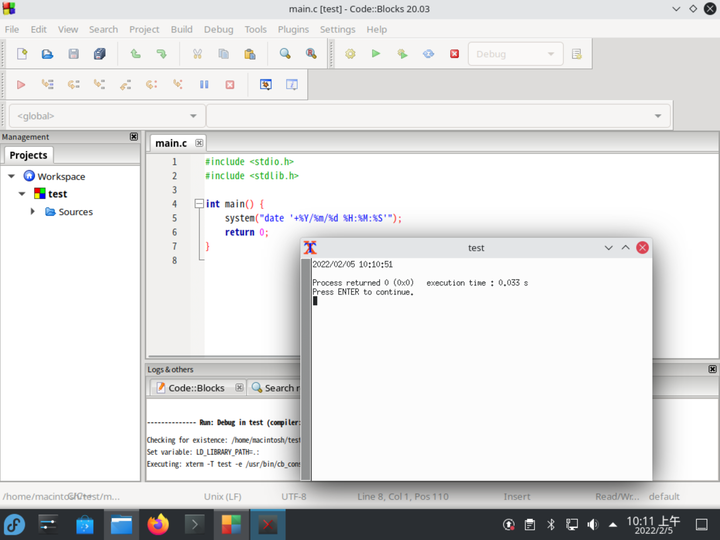Select the test project in tree

tap(57, 194)
